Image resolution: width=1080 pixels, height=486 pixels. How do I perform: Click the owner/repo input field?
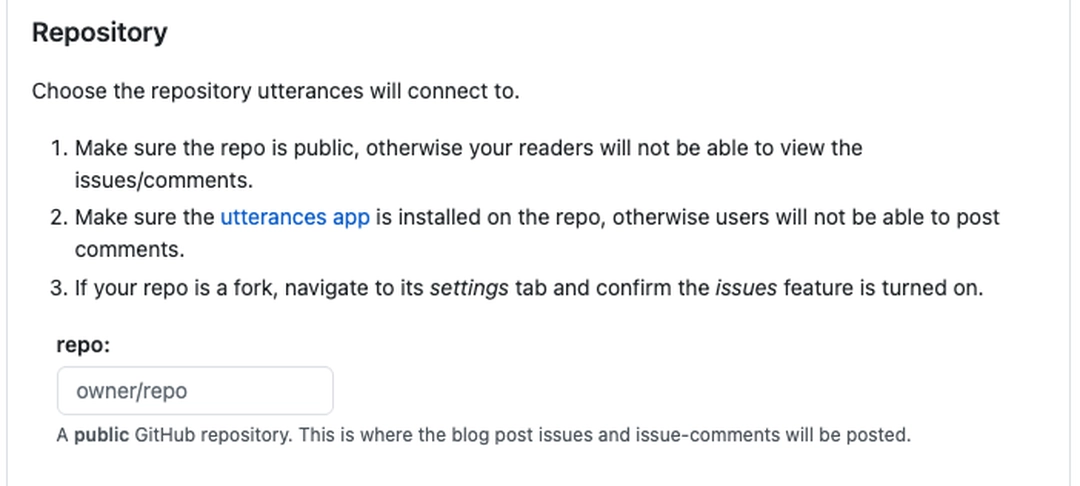click(195, 390)
